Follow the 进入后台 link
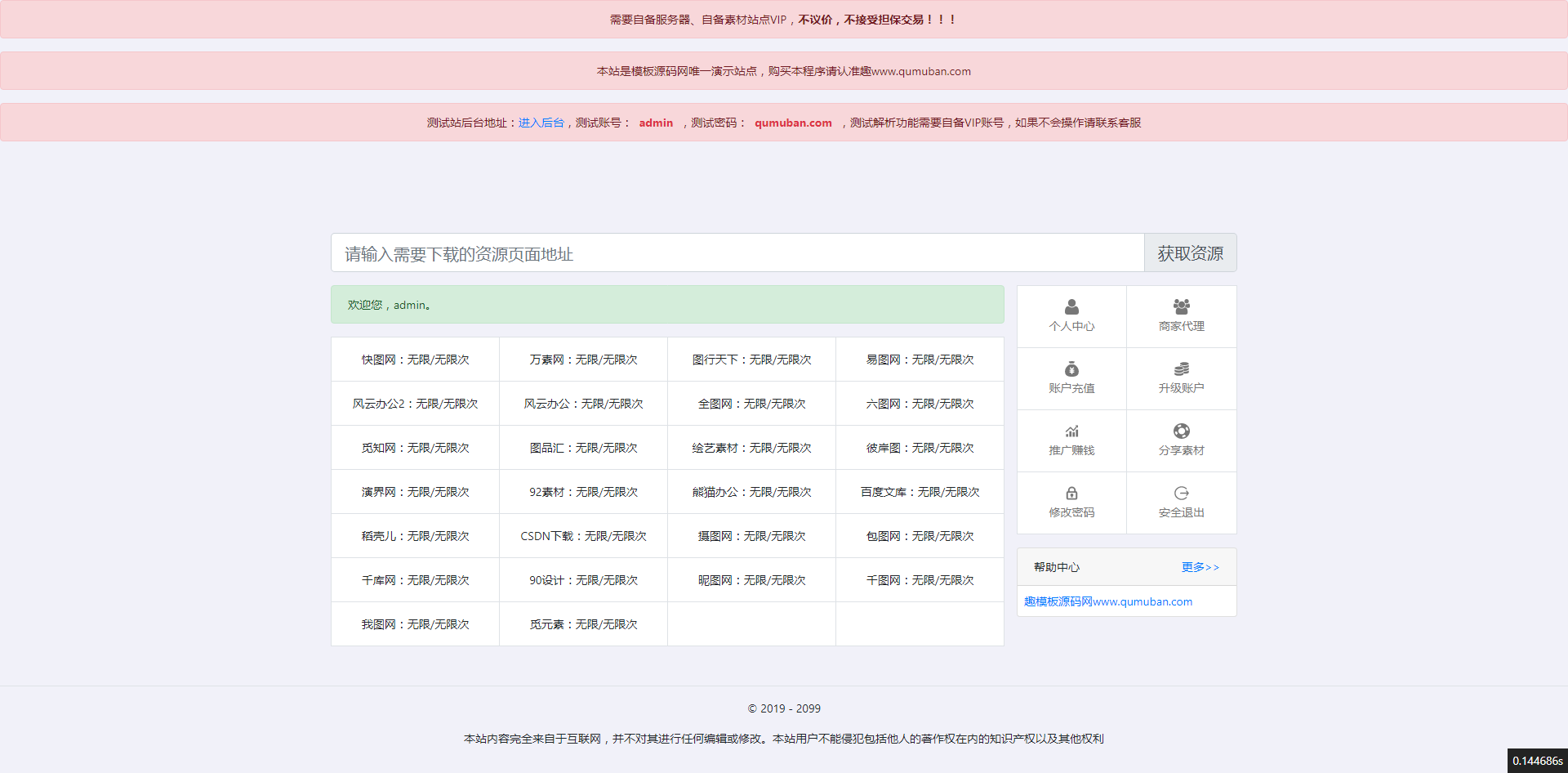Image resolution: width=1568 pixels, height=773 pixels. tap(541, 123)
